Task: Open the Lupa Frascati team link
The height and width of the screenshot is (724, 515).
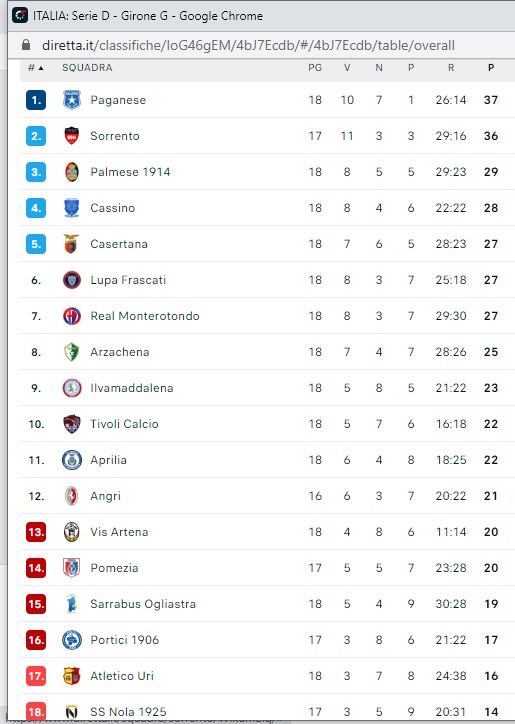Action: (x=128, y=280)
